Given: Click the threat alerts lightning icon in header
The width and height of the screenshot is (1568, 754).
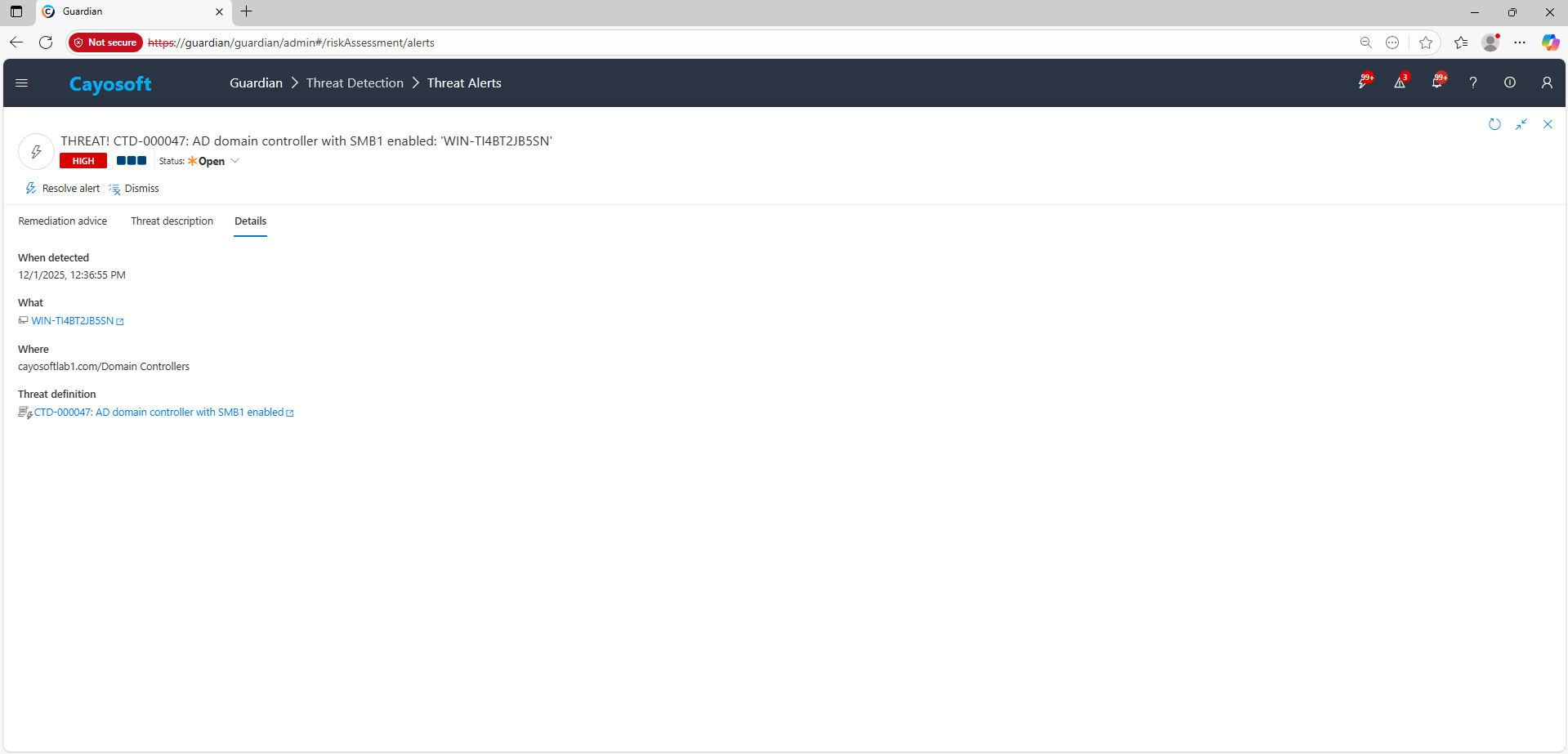Looking at the screenshot, I should click(x=1362, y=83).
